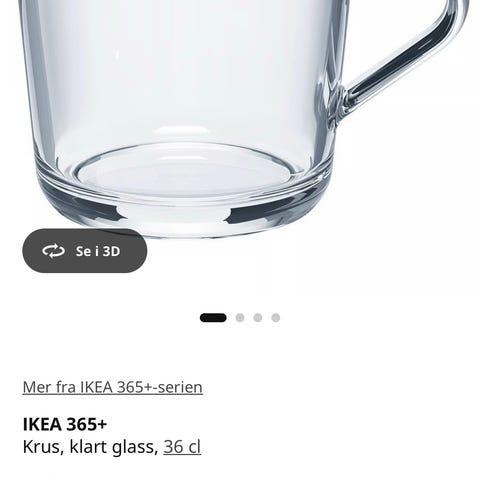
Task: Click the 36 cl size link
Action: [x=182, y=447]
